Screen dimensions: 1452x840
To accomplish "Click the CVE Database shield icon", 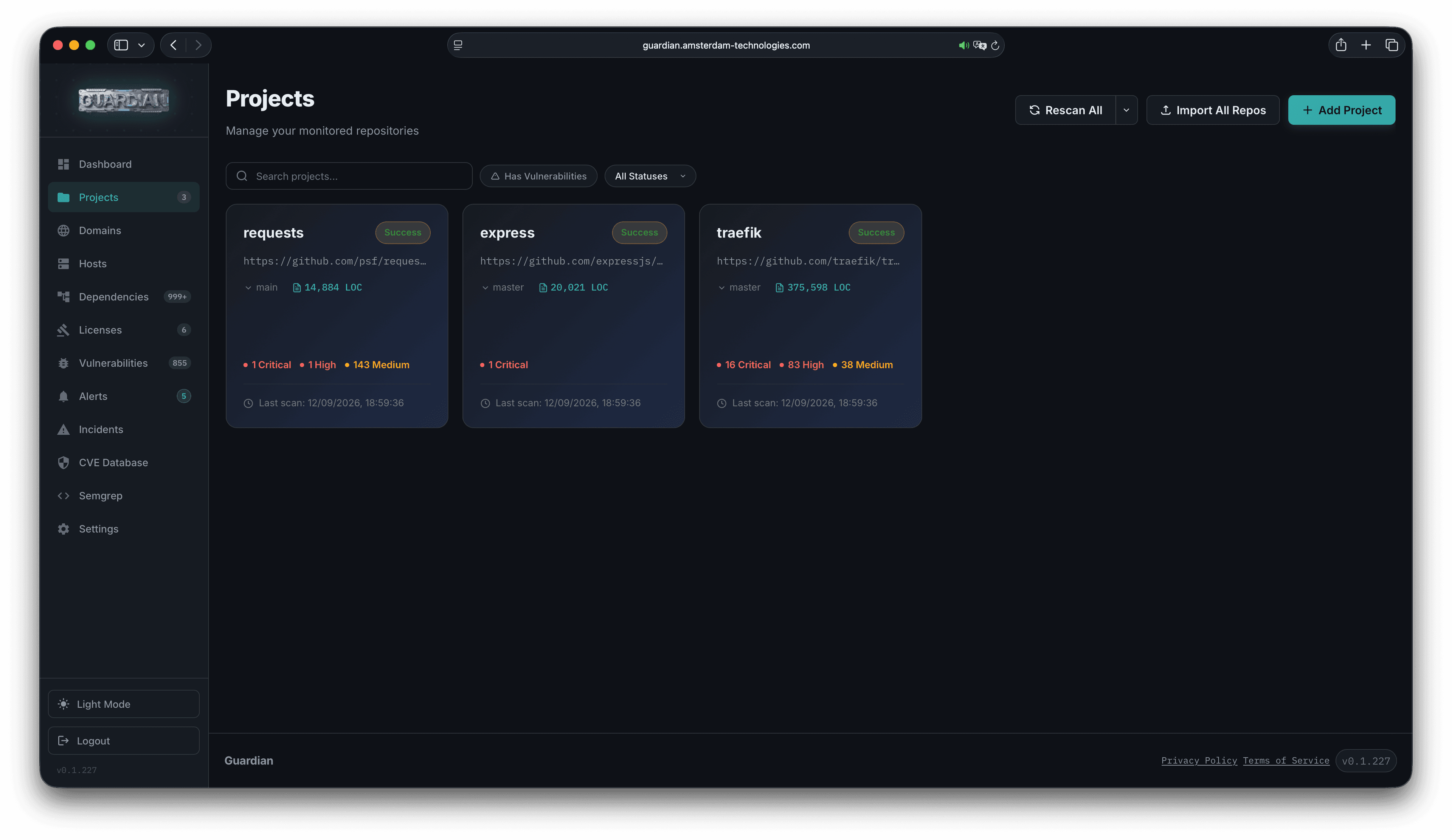I will click(x=64, y=463).
